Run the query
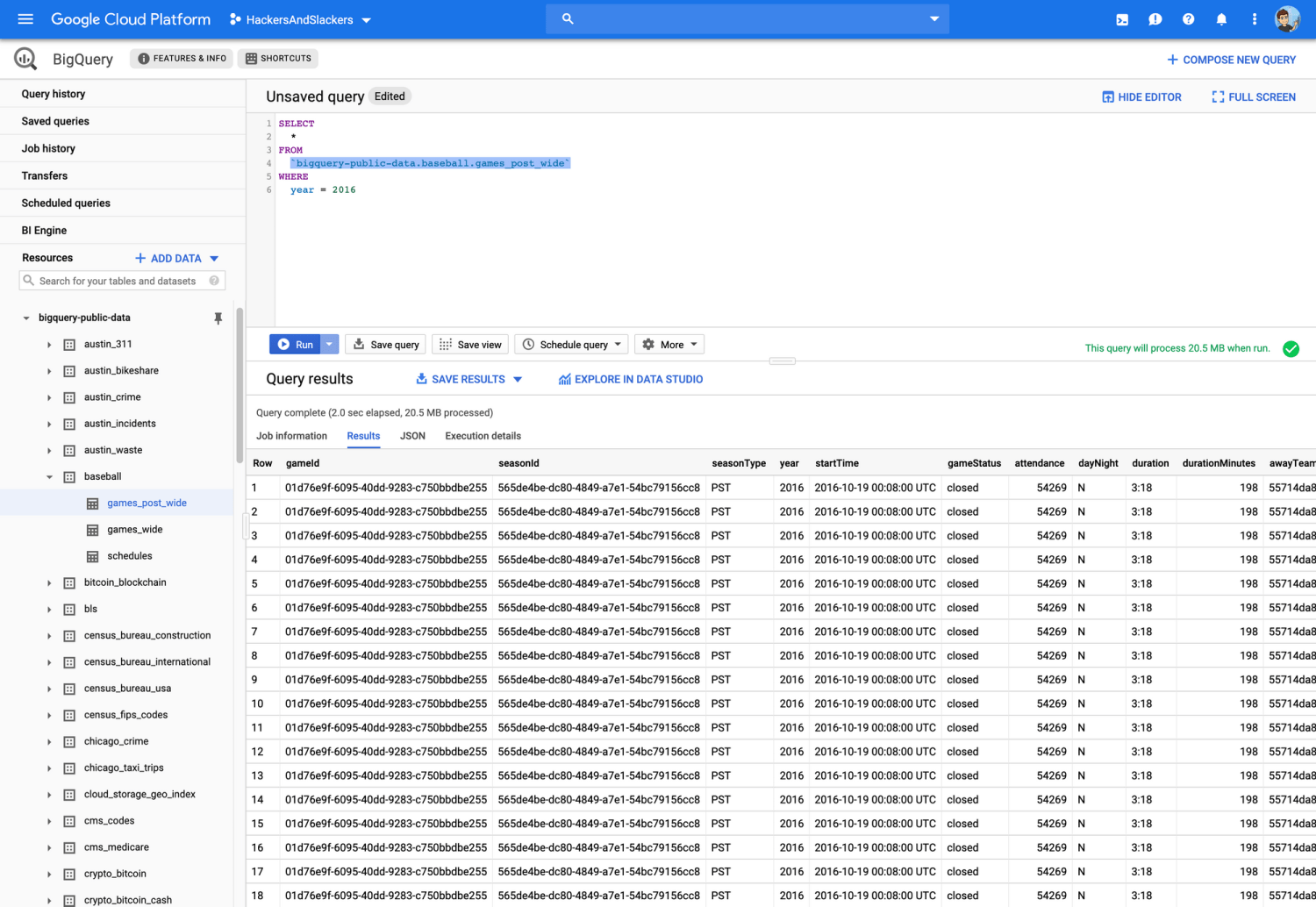 click(x=295, y=345)
